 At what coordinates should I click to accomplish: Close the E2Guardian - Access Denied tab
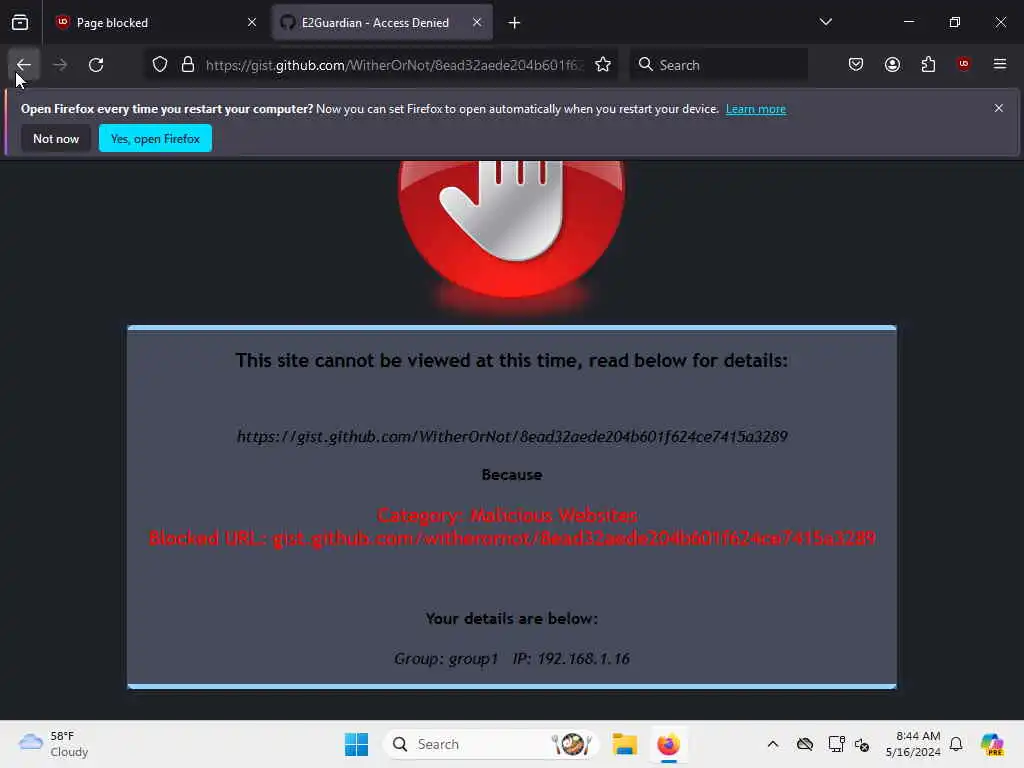pyautogui.click(x=477, y=23)
